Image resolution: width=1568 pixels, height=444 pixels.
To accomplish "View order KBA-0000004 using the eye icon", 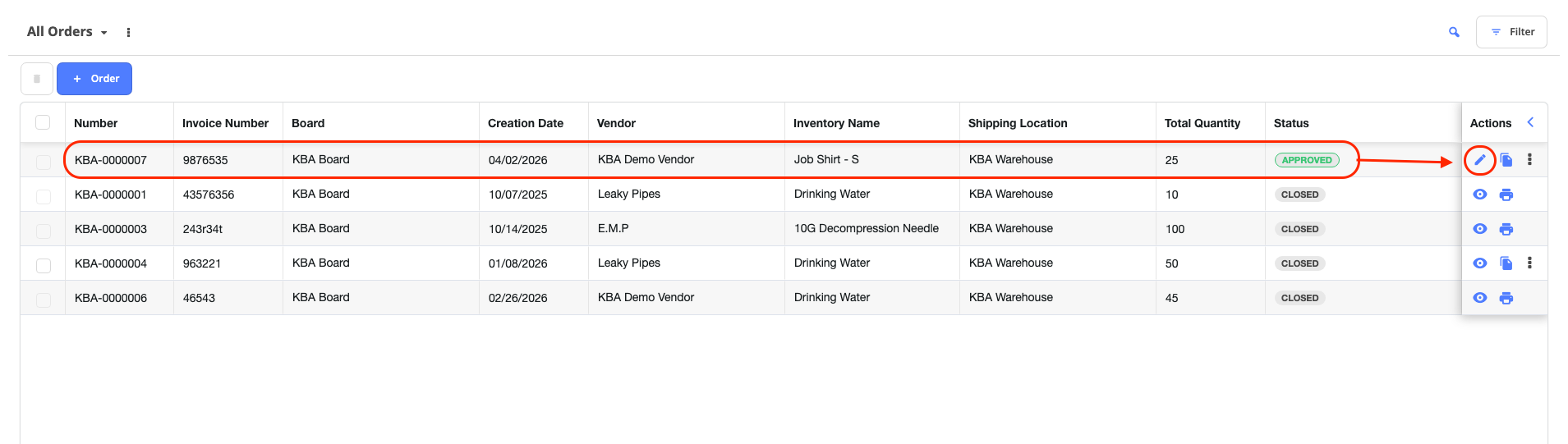I will coord(1480,263).
